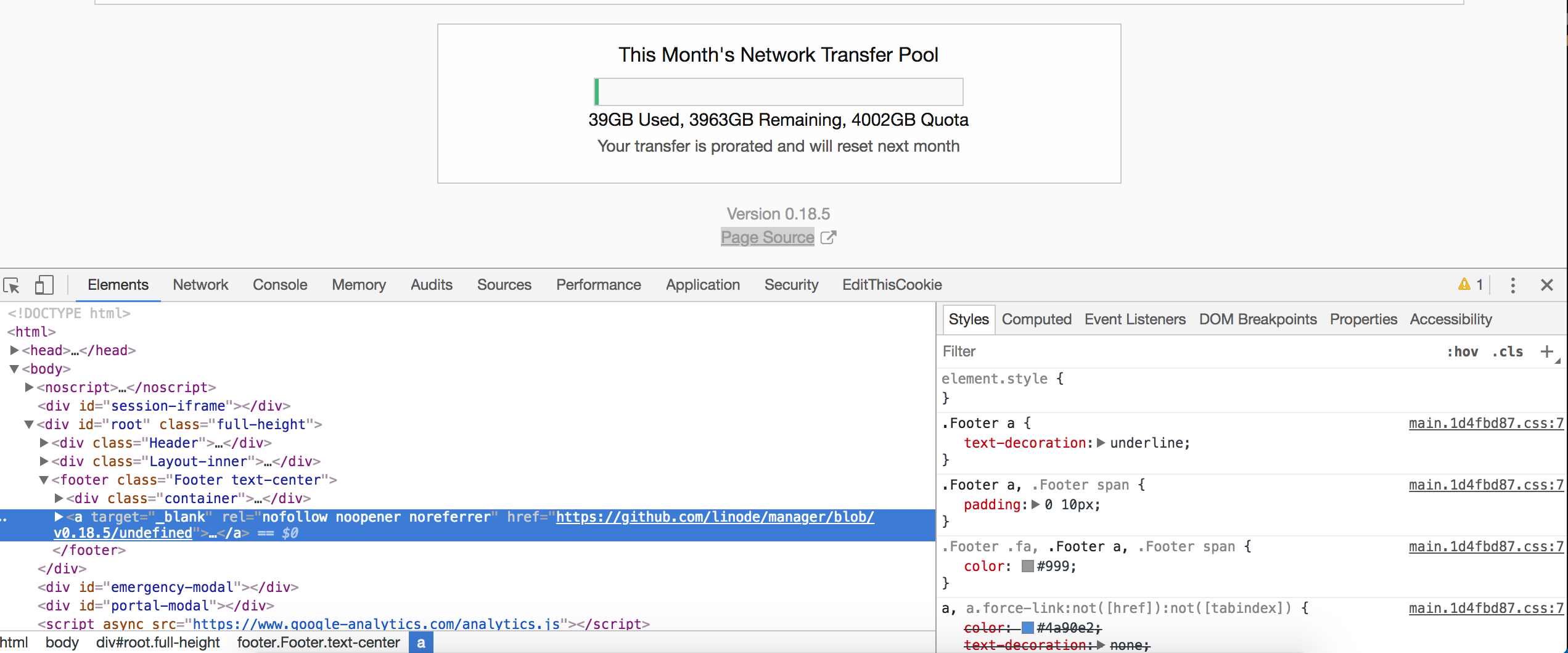Screen dimensions: 1568x653
Task: Switch to the Computed styles tab
Action: 1036,319
